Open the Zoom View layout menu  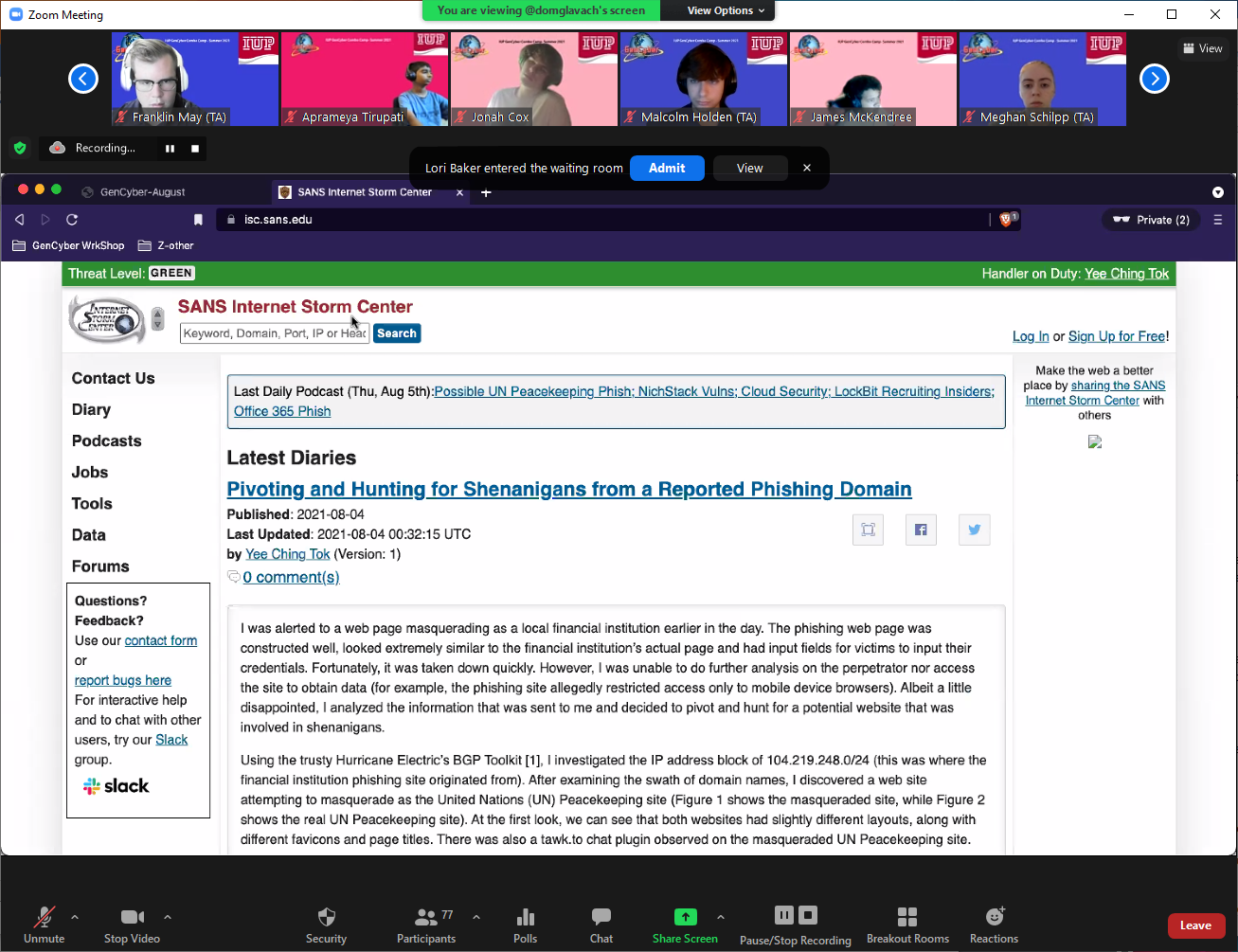(1203, 48)
